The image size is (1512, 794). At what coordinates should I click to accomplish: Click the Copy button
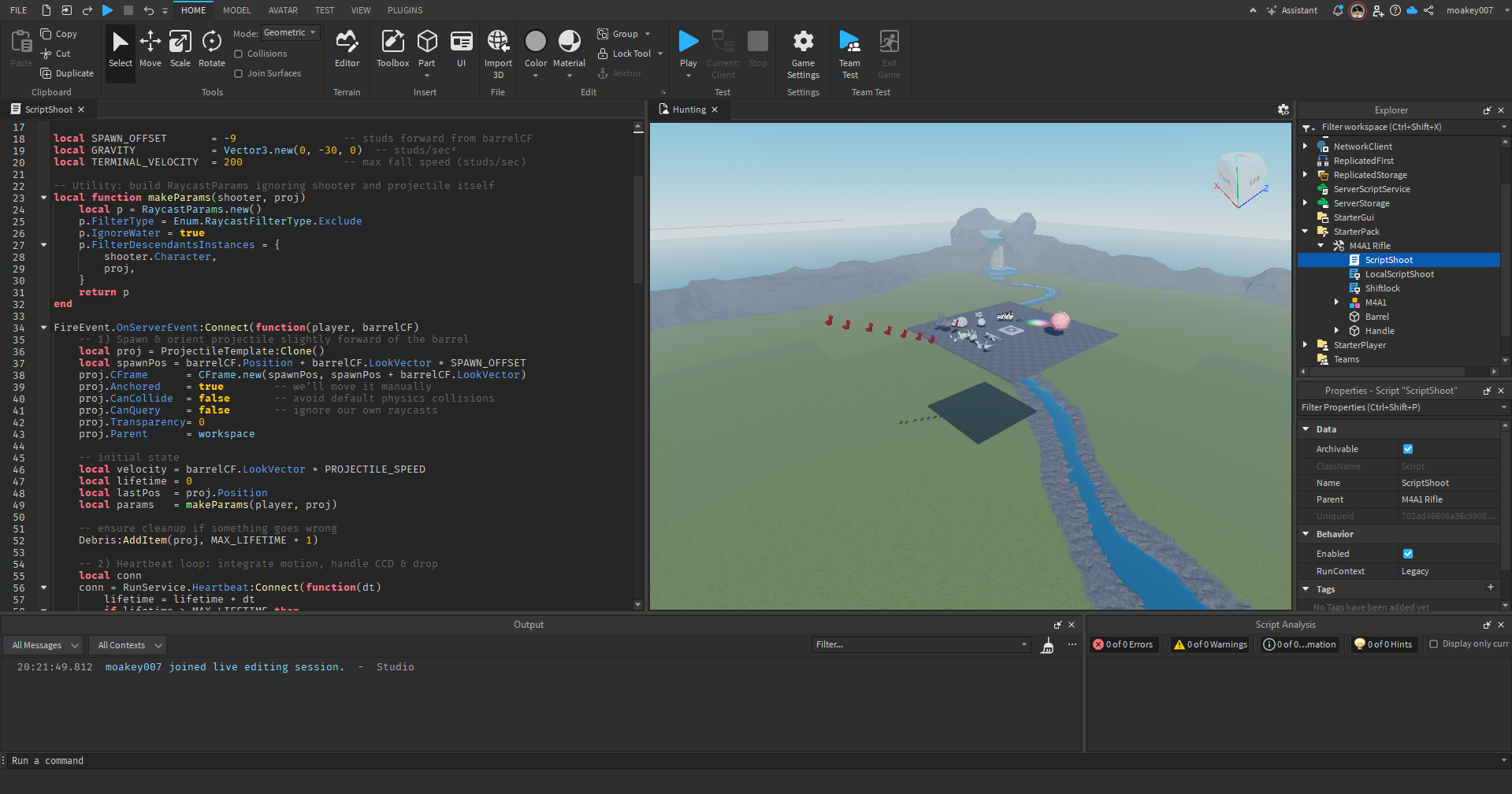(x=59, y=34)
